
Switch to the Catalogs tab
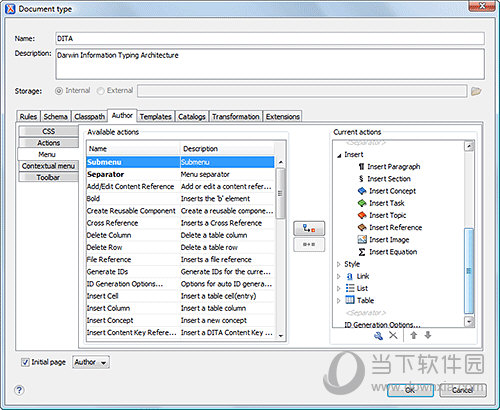click(x=192, y=117)
